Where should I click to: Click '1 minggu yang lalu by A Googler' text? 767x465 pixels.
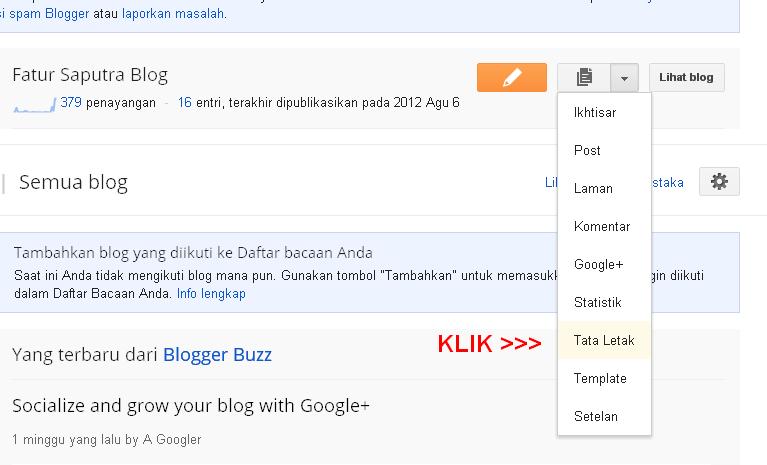107,440
